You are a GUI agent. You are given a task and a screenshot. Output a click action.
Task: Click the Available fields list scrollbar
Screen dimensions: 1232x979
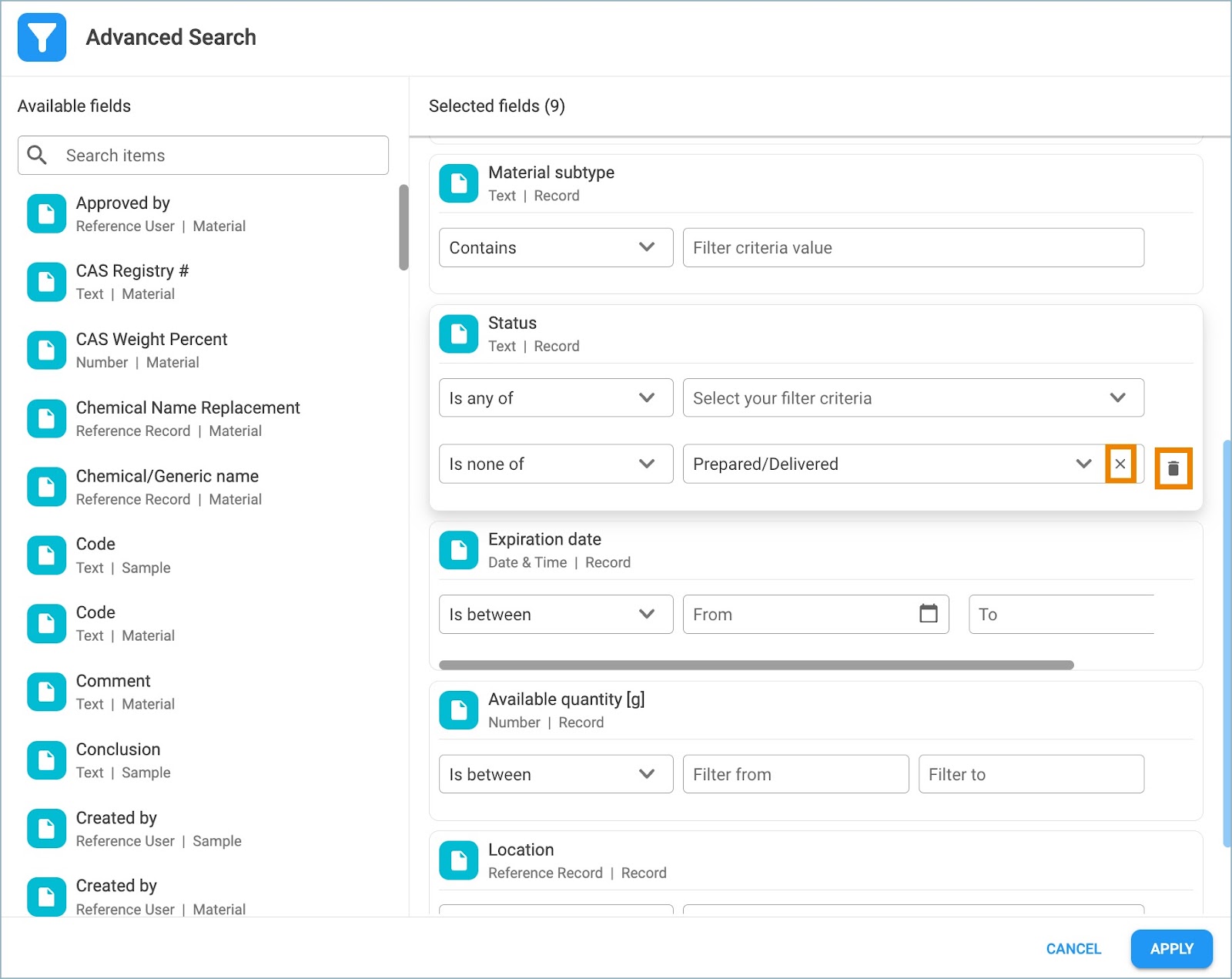coord(403,227)
